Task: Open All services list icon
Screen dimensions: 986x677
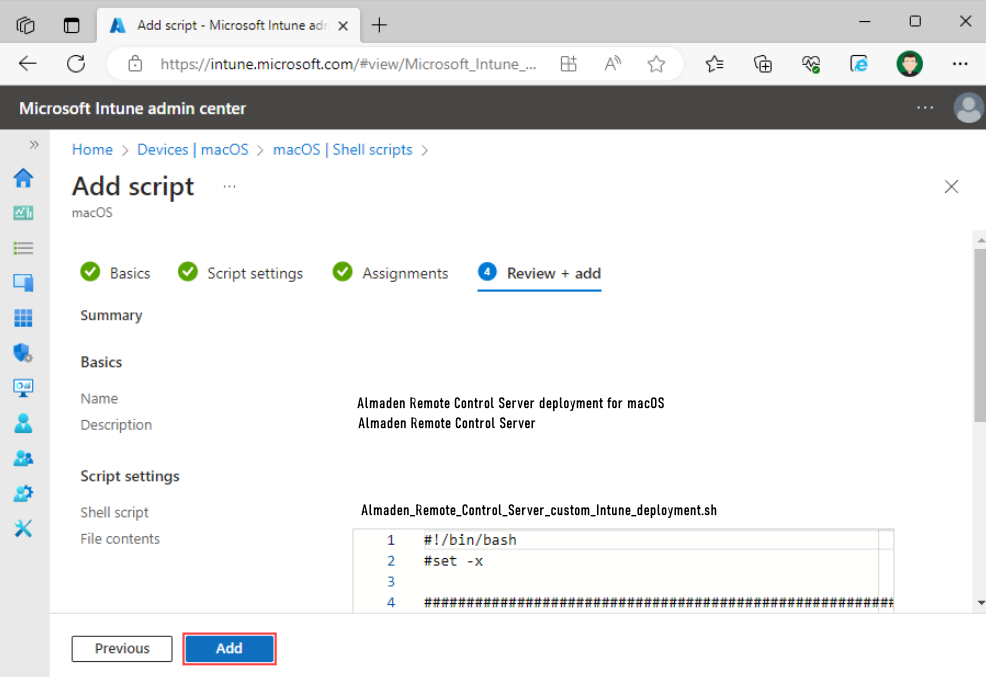Action: coord(23,248)
